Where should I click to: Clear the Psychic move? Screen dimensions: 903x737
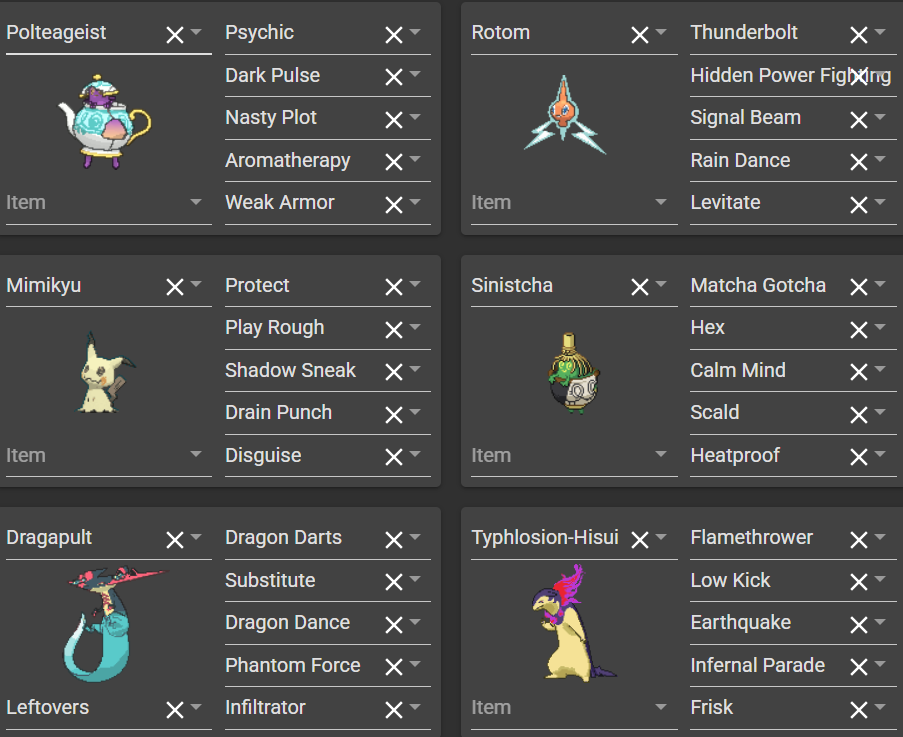(394, 35)
